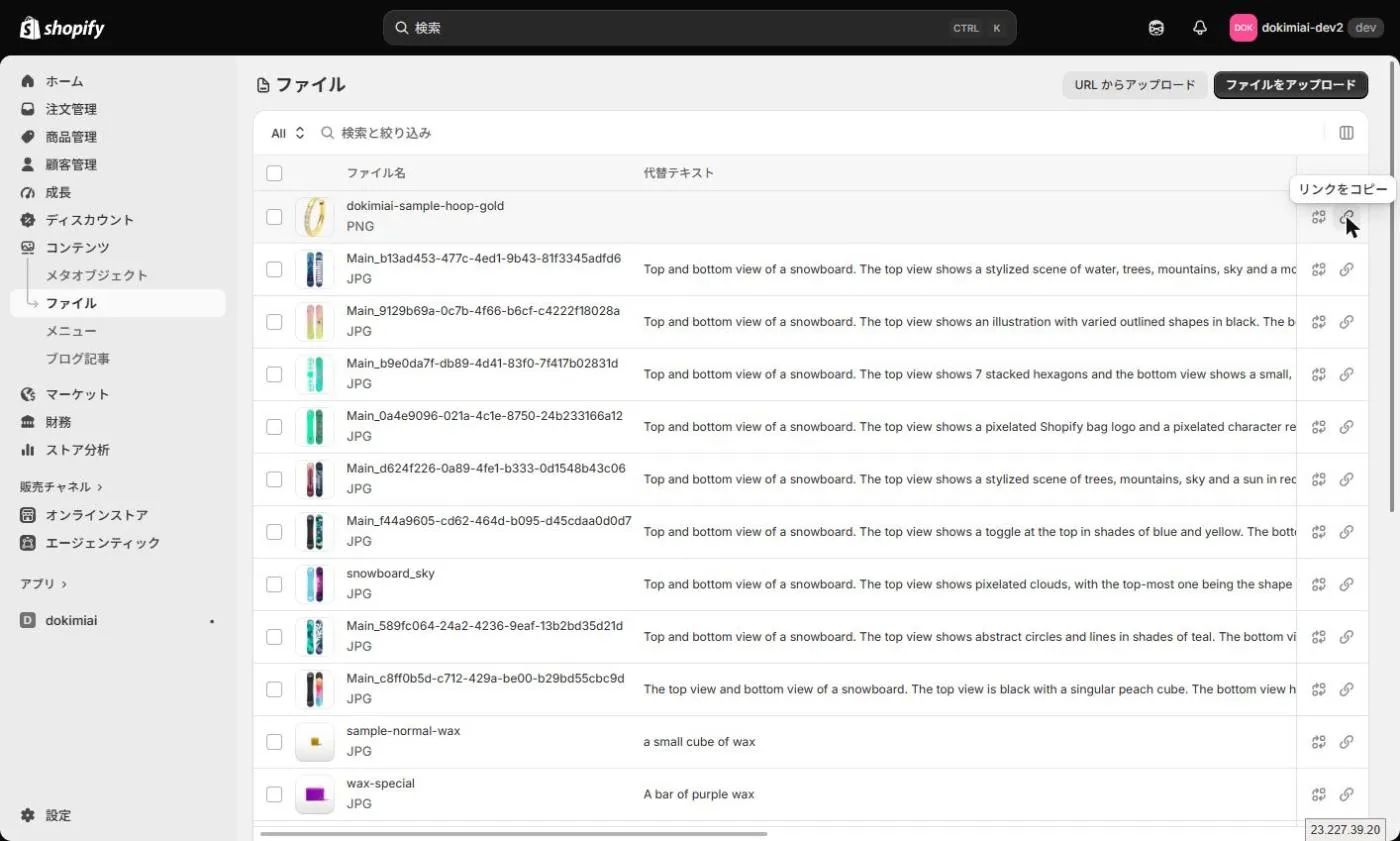The image size is (1400, 841).
Task: Open the wax-special purple thumbnail
Action: tap(315, 794)
